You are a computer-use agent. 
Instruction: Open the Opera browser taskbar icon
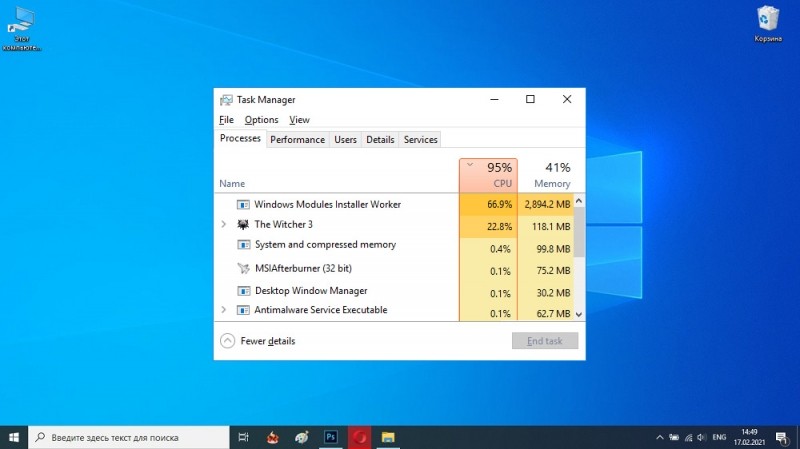click(360, 437)
